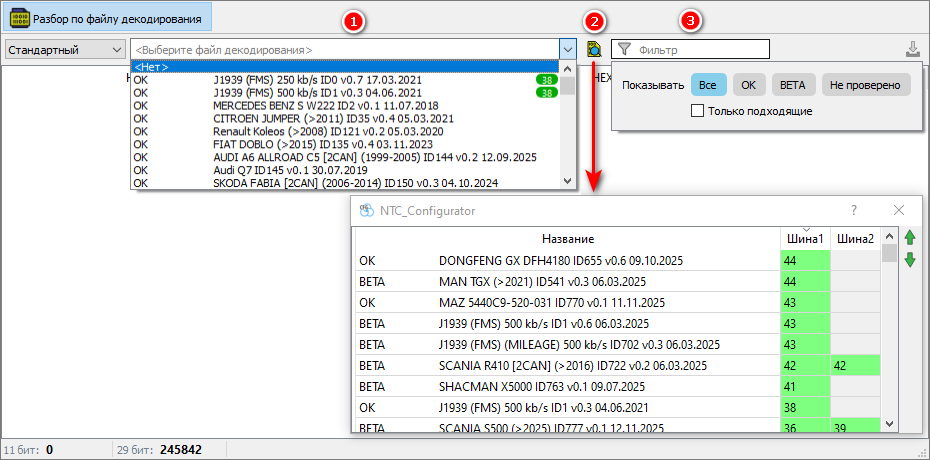This screenshot has height=460, width=930.
Task: Open the "Стандартный" dropdown
Action: 63,49
